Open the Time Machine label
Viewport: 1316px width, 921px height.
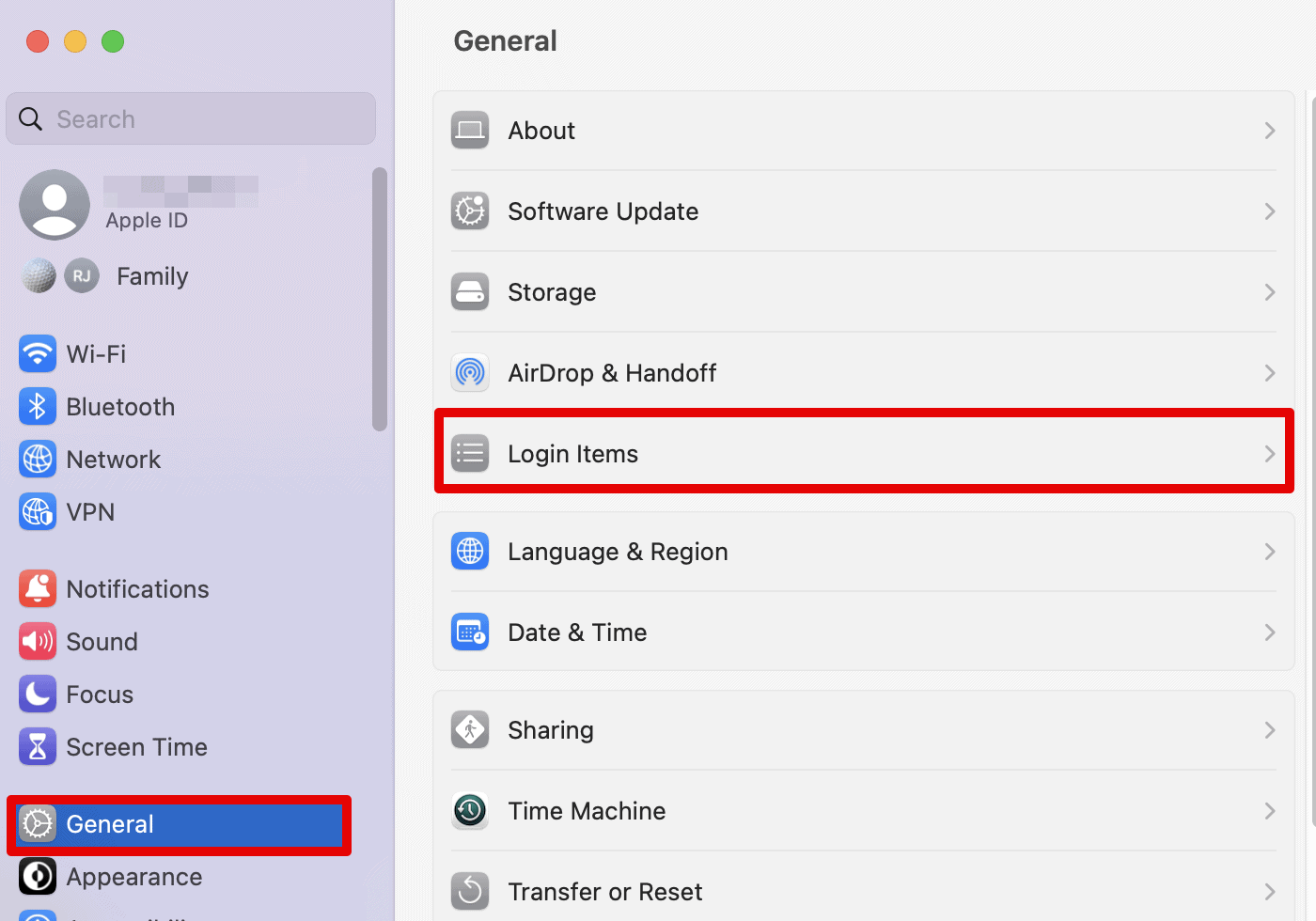(587, 811)
